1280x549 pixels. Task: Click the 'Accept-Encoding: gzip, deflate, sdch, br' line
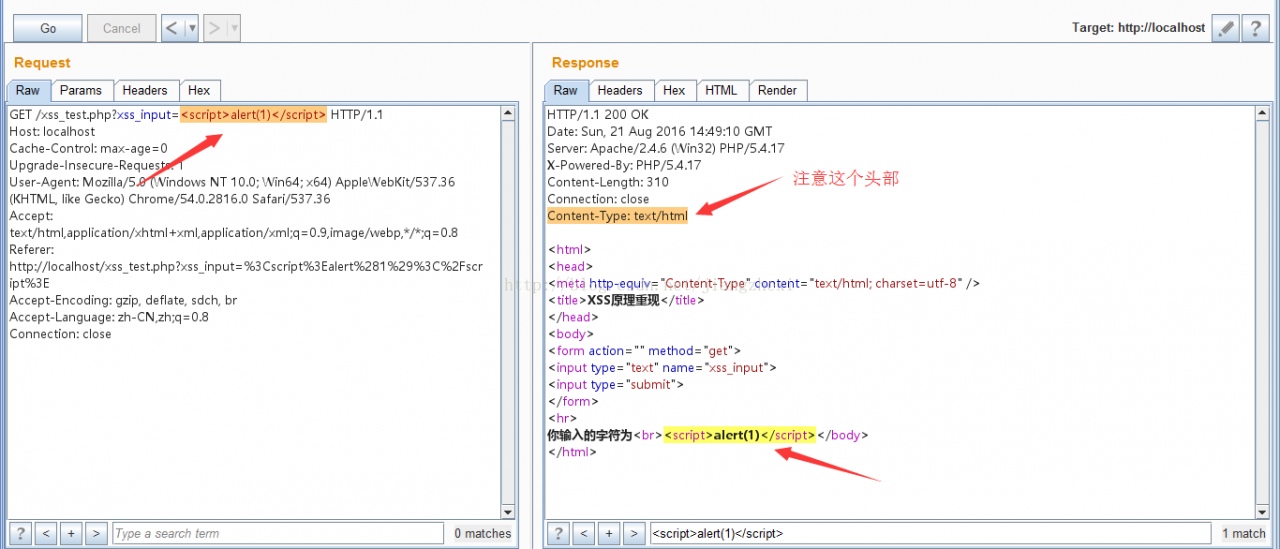(123, 300)
